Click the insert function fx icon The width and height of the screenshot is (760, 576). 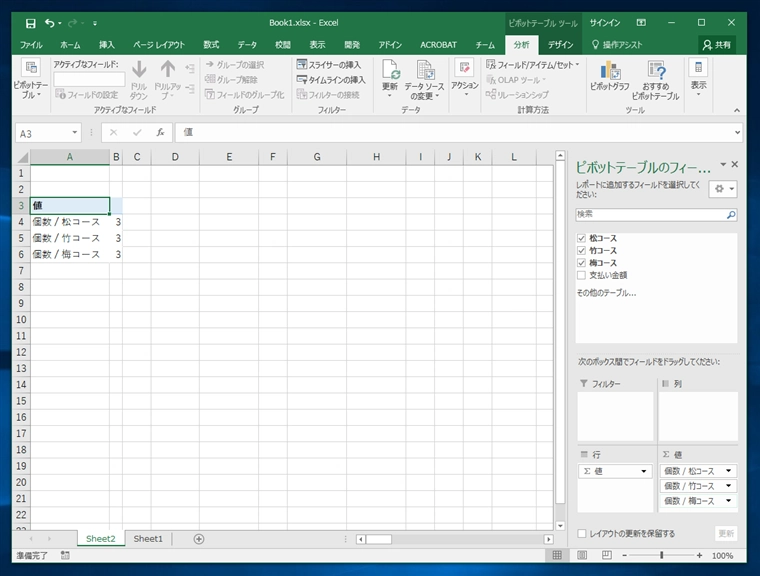160,132
